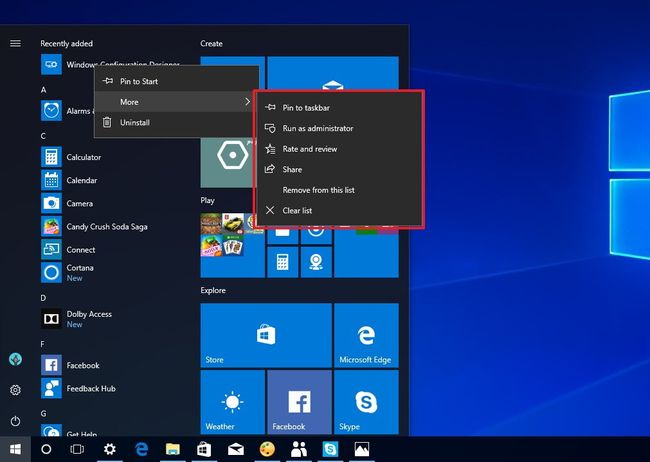Open Task View on taskbar
Viewport: 650px width, 462px height.
point(77,449)
